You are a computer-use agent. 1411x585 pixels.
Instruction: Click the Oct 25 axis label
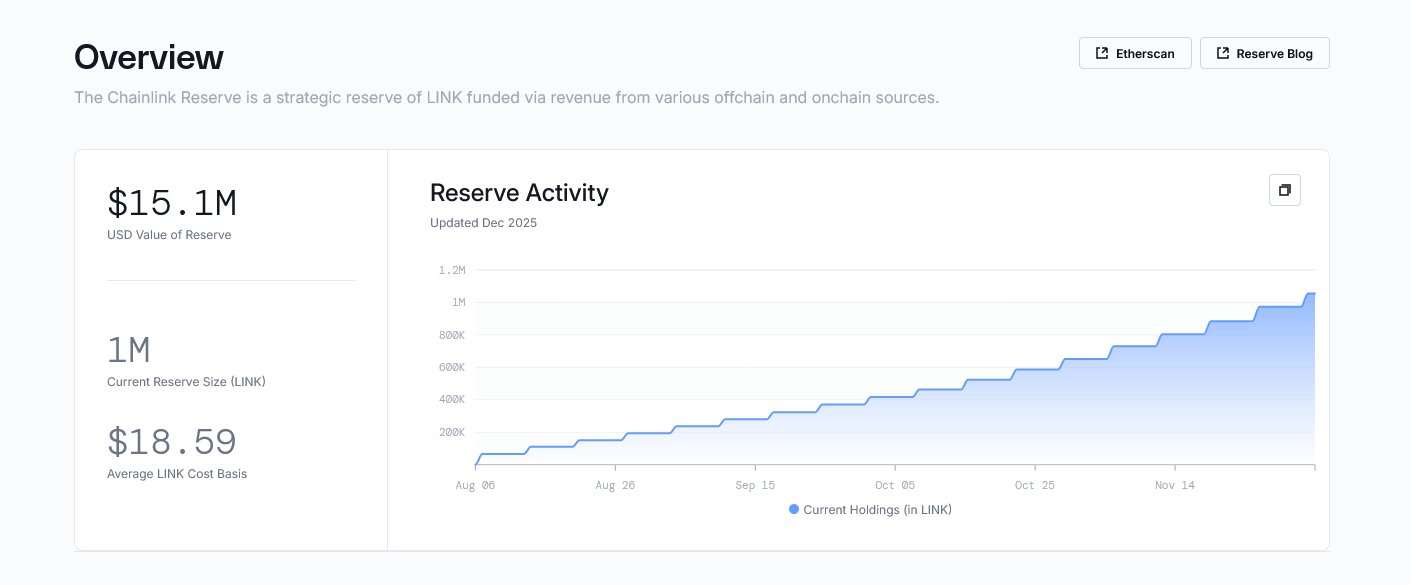point(1035,485)
